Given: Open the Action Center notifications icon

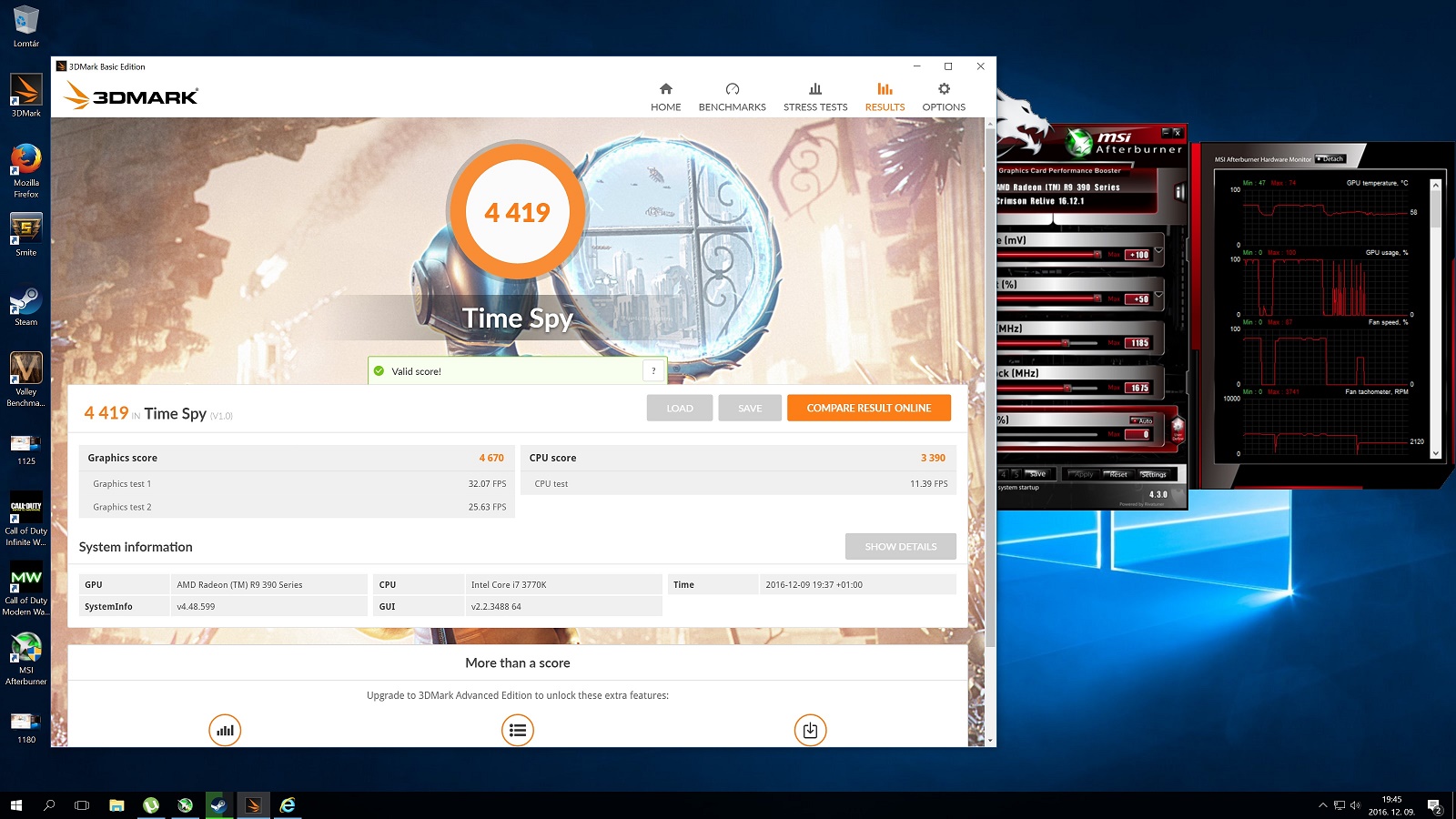Looking at the screenshot, I should [1434, 805].
